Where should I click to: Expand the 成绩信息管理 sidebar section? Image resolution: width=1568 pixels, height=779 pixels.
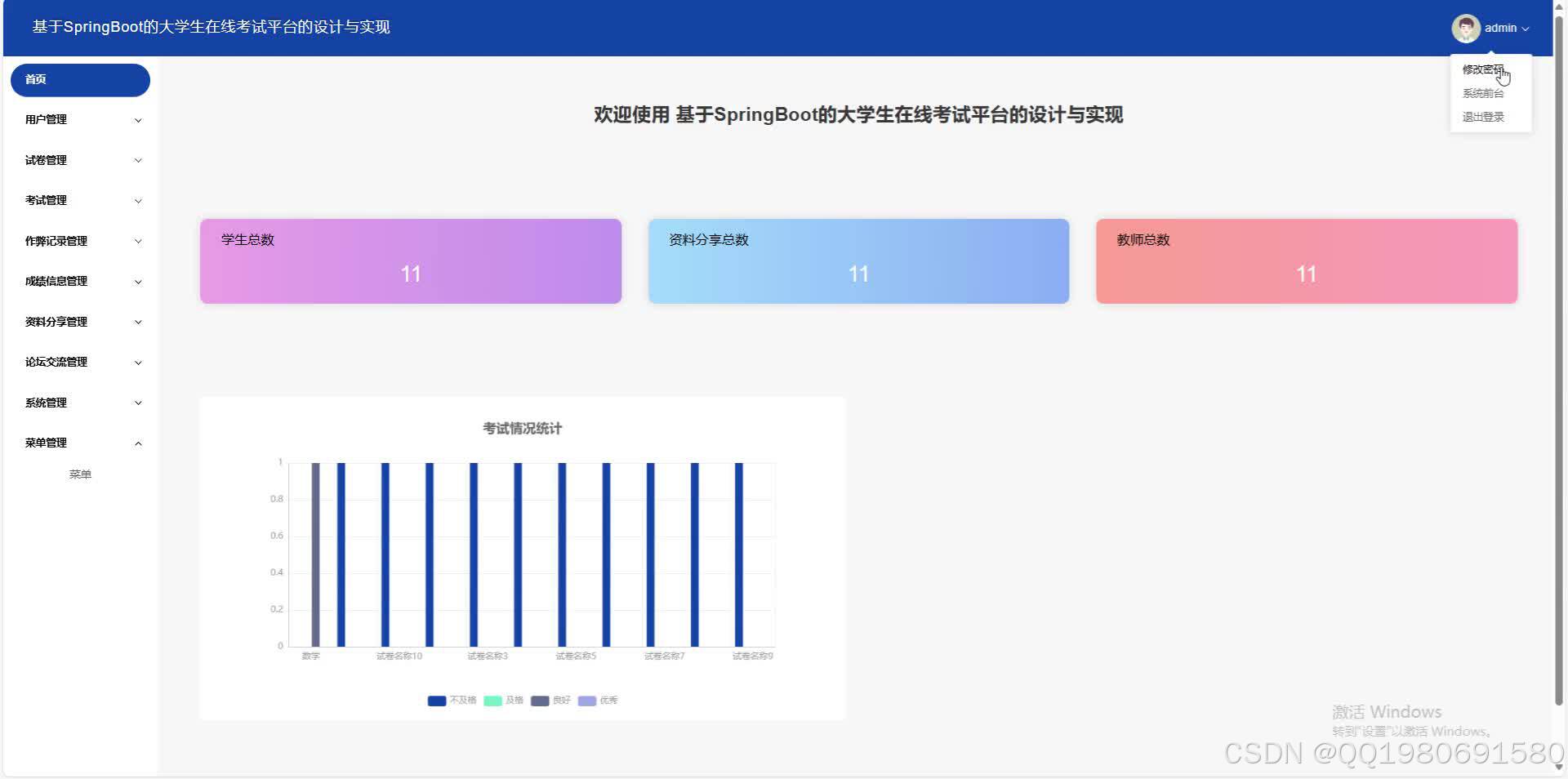point(79,281)
